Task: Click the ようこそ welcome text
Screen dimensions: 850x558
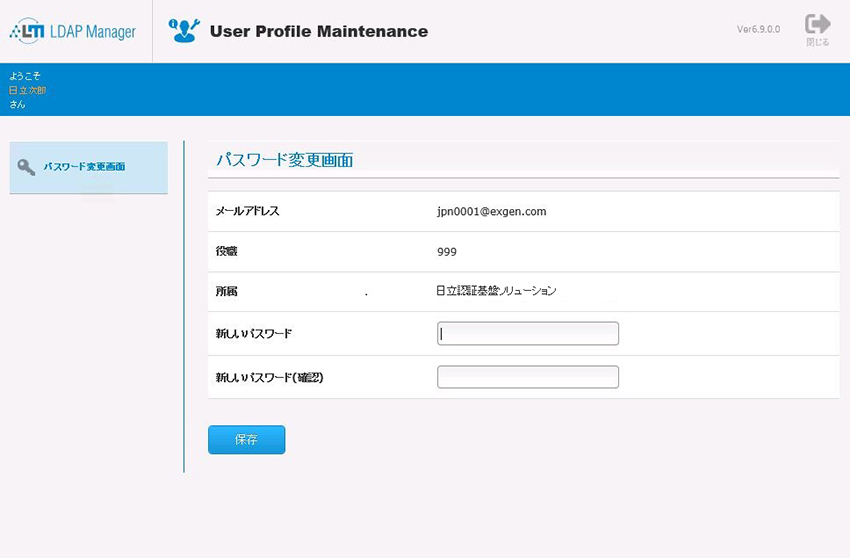Action: (25, 76)
